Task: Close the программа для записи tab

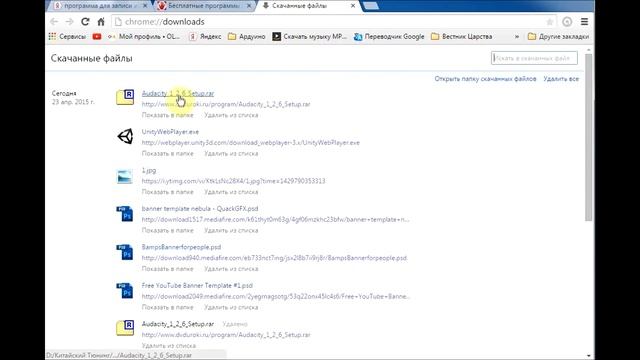Action: click(x=145, y=6)
